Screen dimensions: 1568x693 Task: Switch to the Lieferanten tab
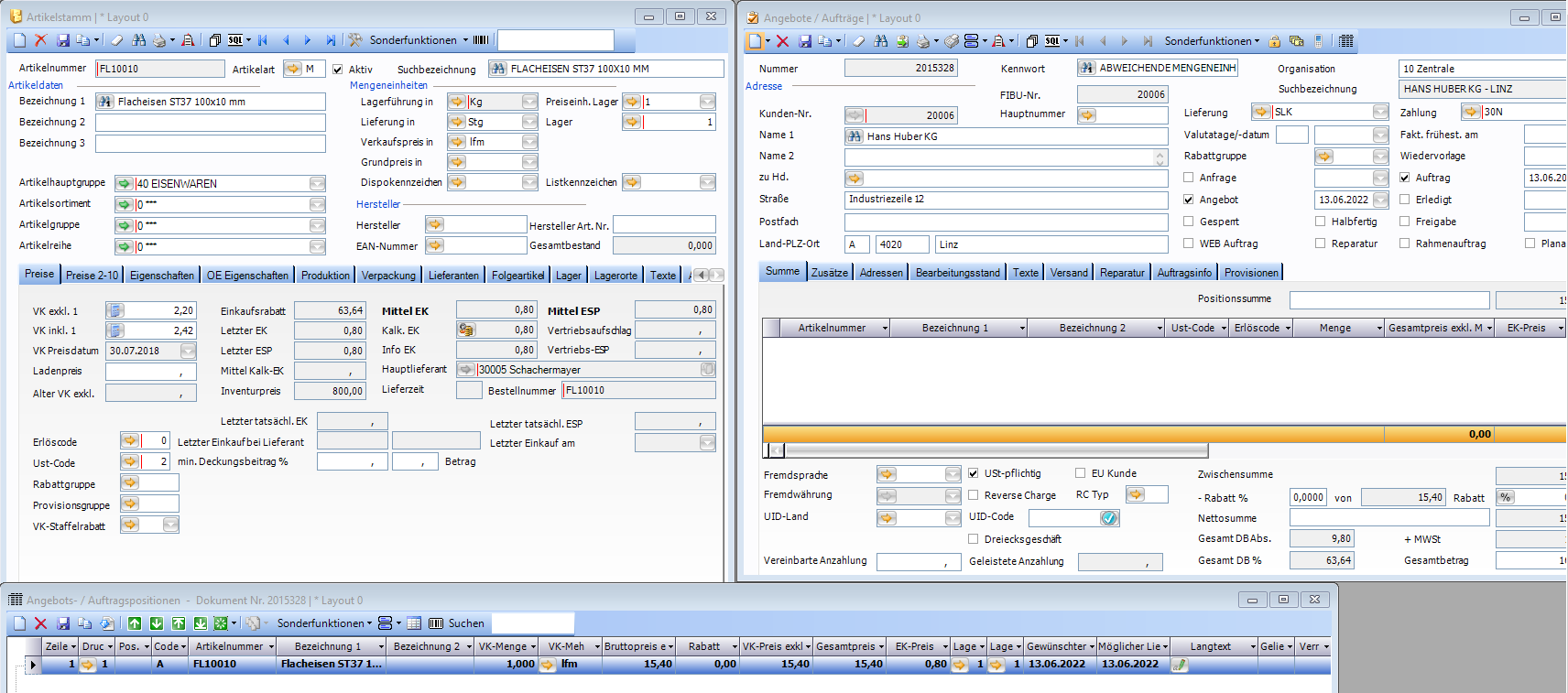[453, 276]
